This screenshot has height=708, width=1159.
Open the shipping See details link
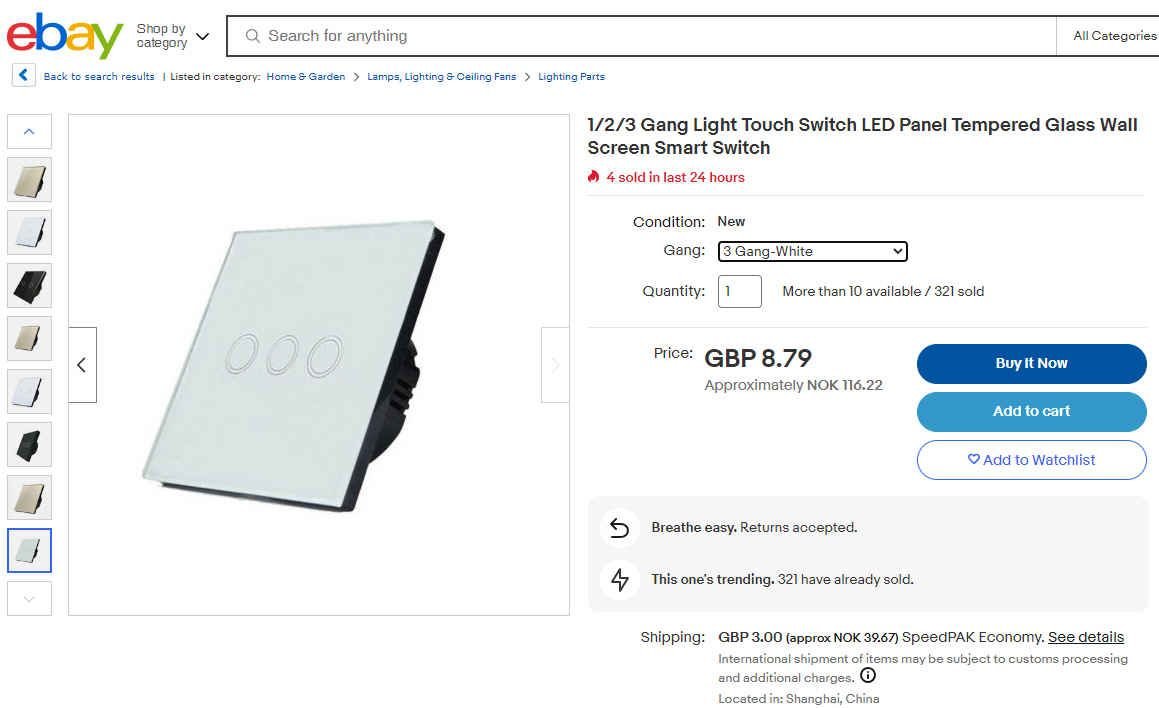tap(1086, 636)
